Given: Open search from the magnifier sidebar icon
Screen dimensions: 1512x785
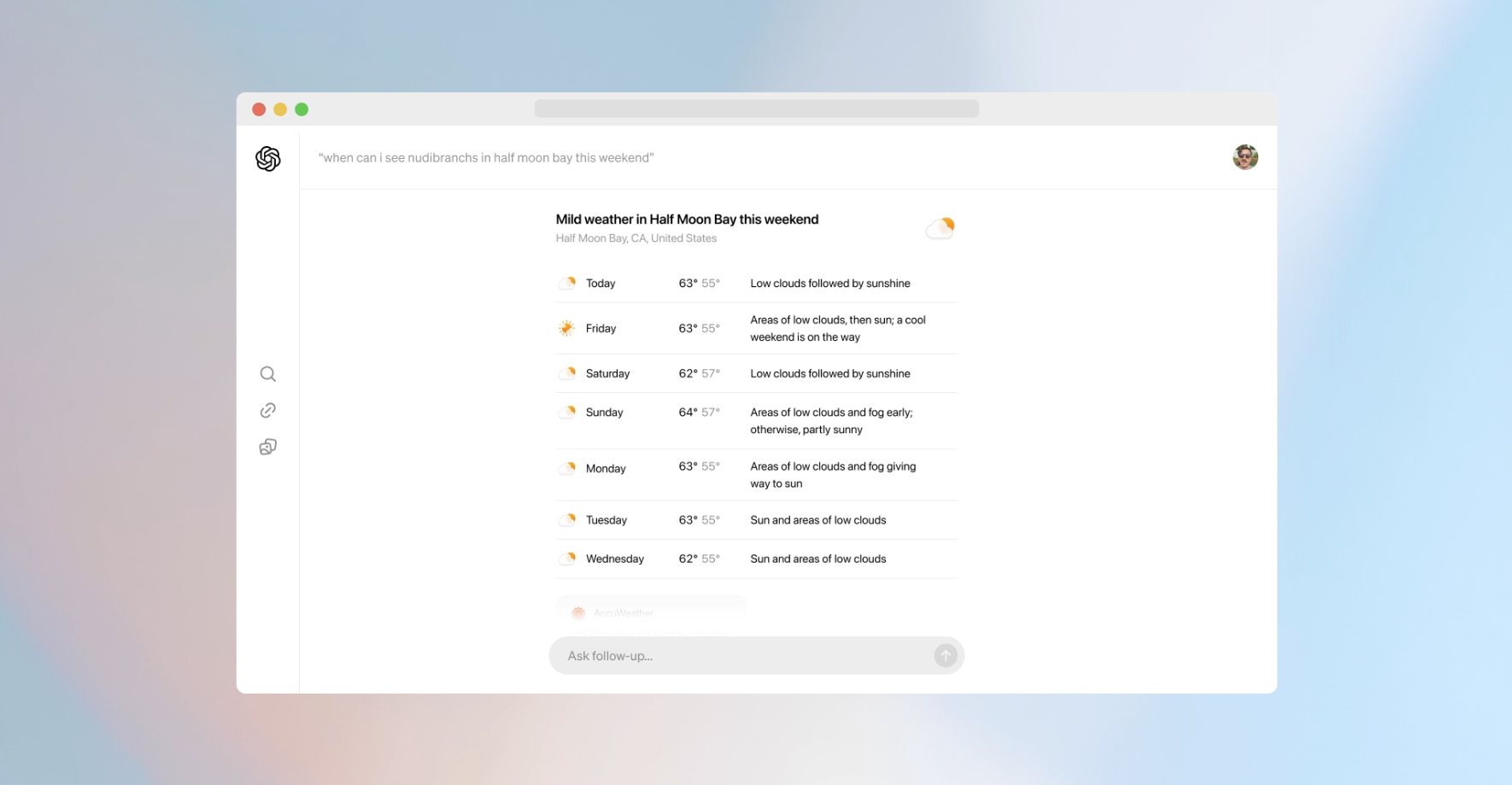Looking at the screenshot, I should click(x=267, y=374).
